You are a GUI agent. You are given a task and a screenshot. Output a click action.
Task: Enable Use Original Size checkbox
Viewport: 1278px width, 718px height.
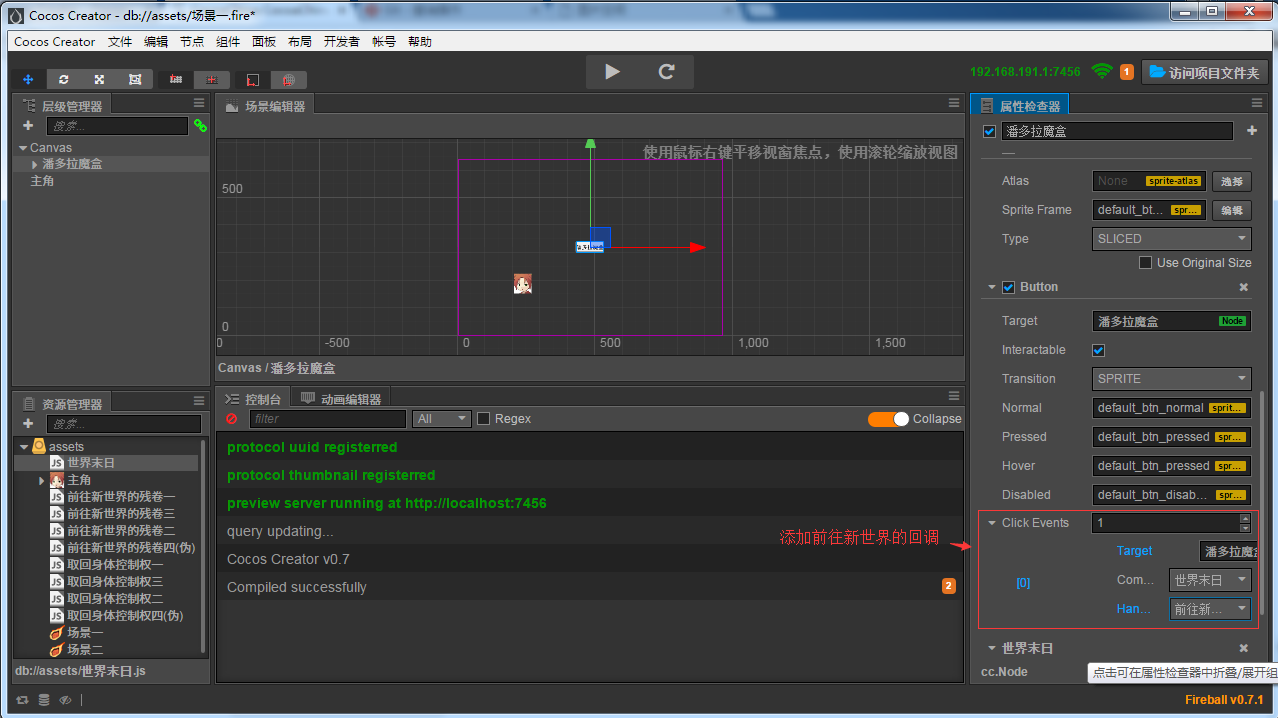click(x=1146, y=263)
